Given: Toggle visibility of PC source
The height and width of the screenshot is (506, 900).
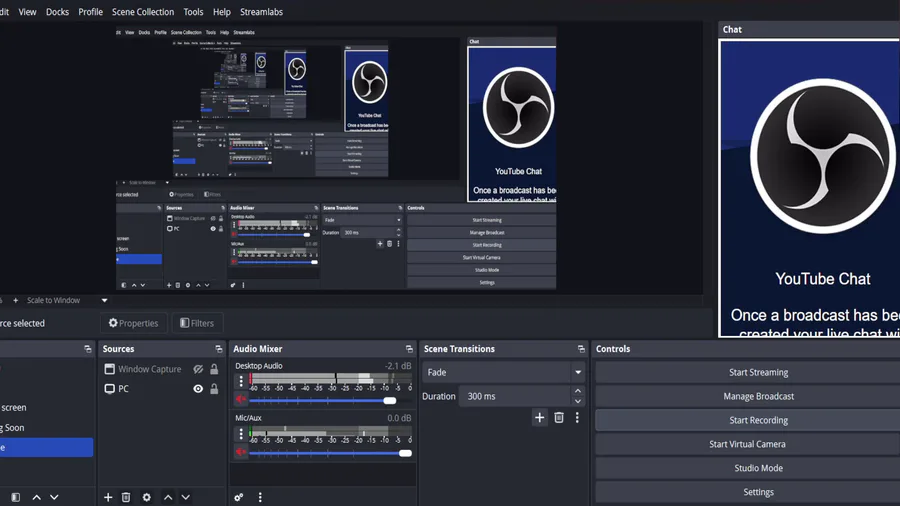Looking at the screenshot, I should [x=198, y=389].
